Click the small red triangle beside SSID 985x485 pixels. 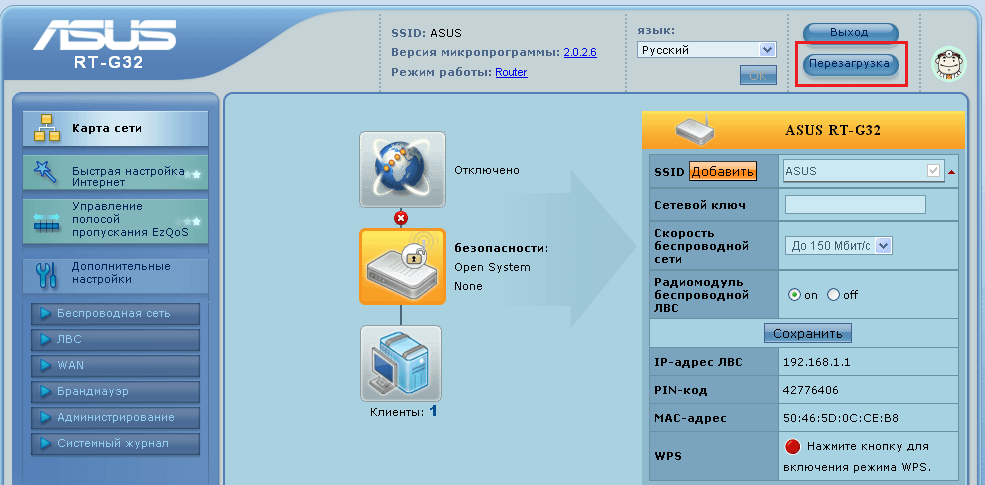pos(951,172)
